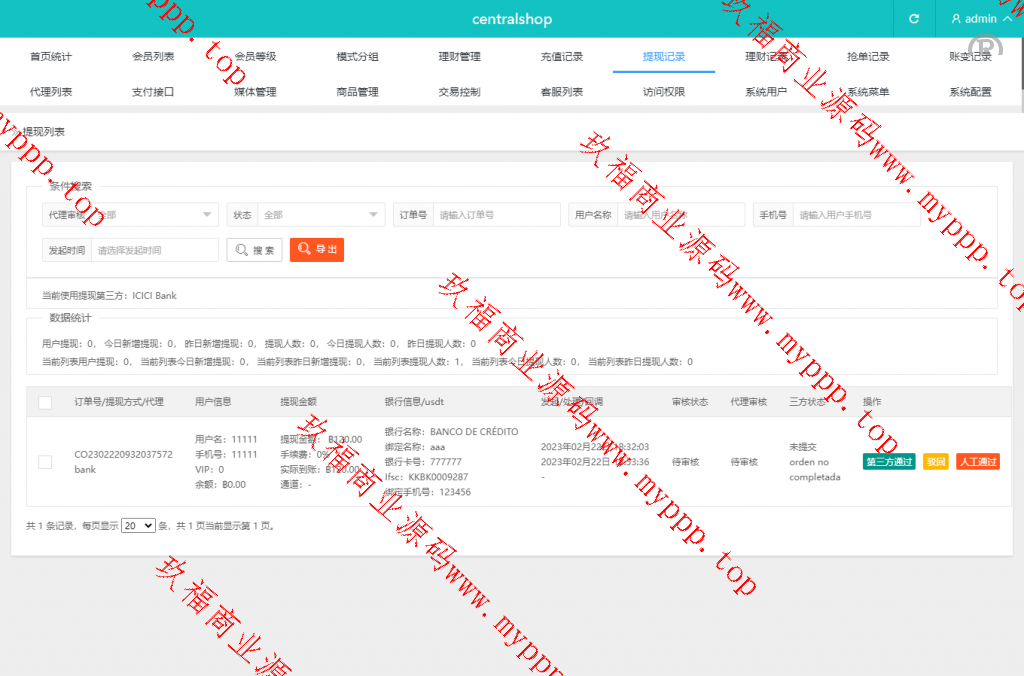Switch to the 充值记录 tab
1024x676 pixels.
(562, 57)
